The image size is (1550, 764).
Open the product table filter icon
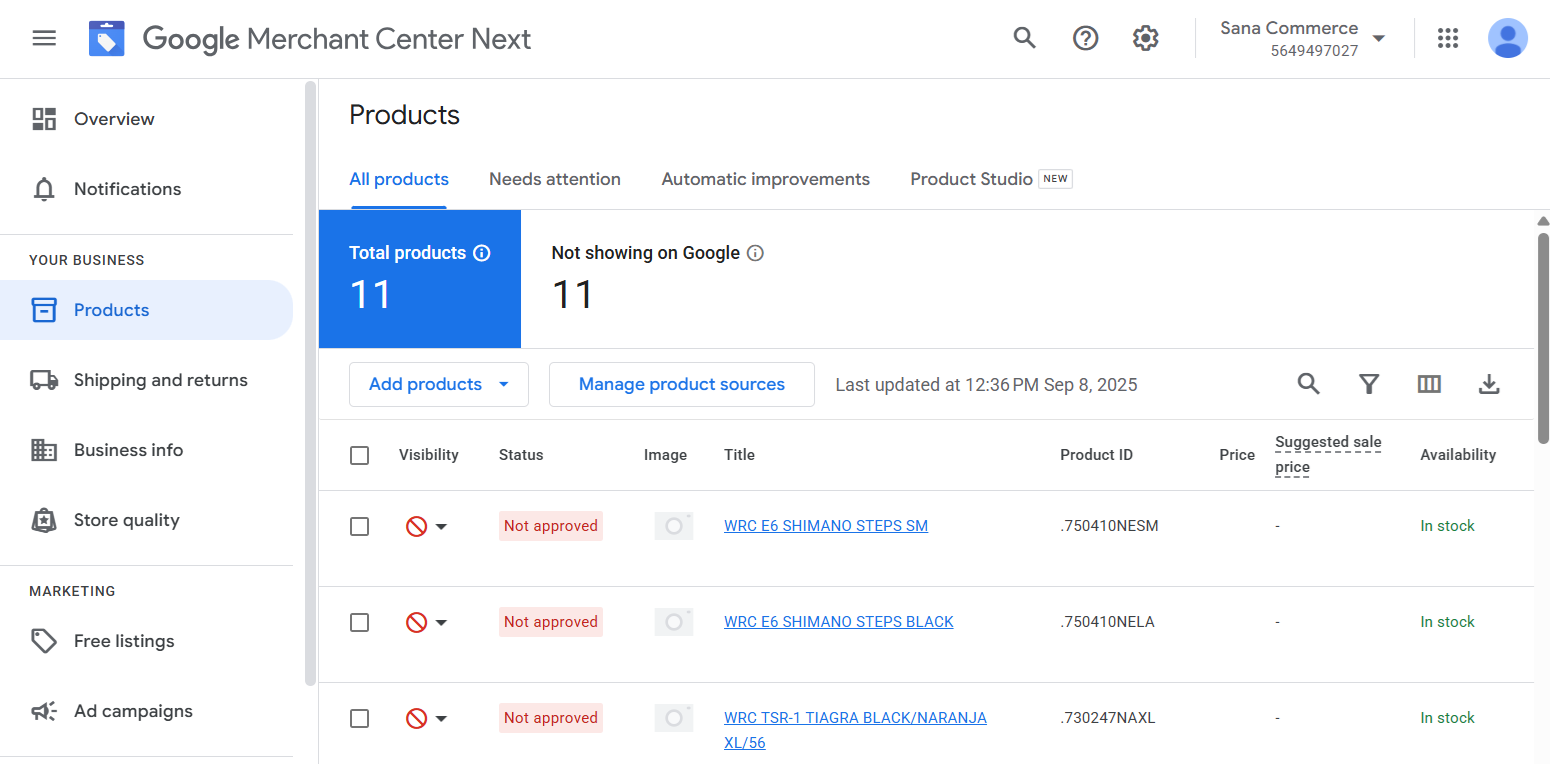[1369, 384]
